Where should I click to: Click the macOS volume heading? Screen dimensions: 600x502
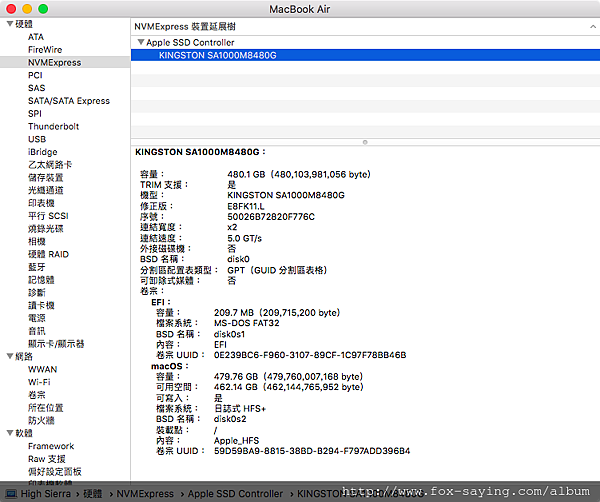pyautogui.click(x=170, y=366)
